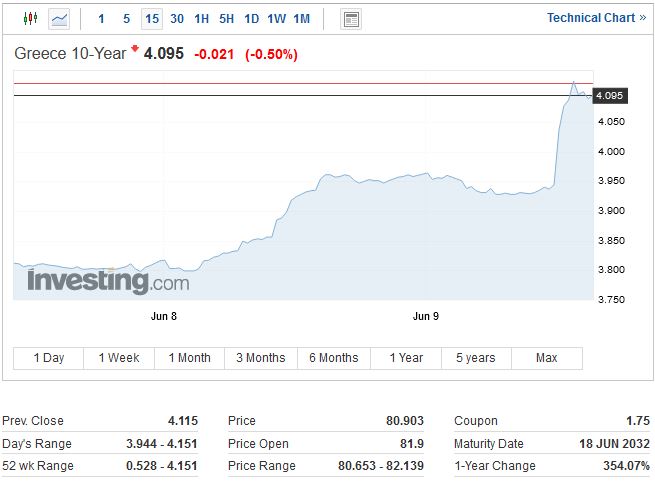Set chart interval to 1 minute
Image resolution: width=655 pixels, height=503 pixels.
(101, 19)
